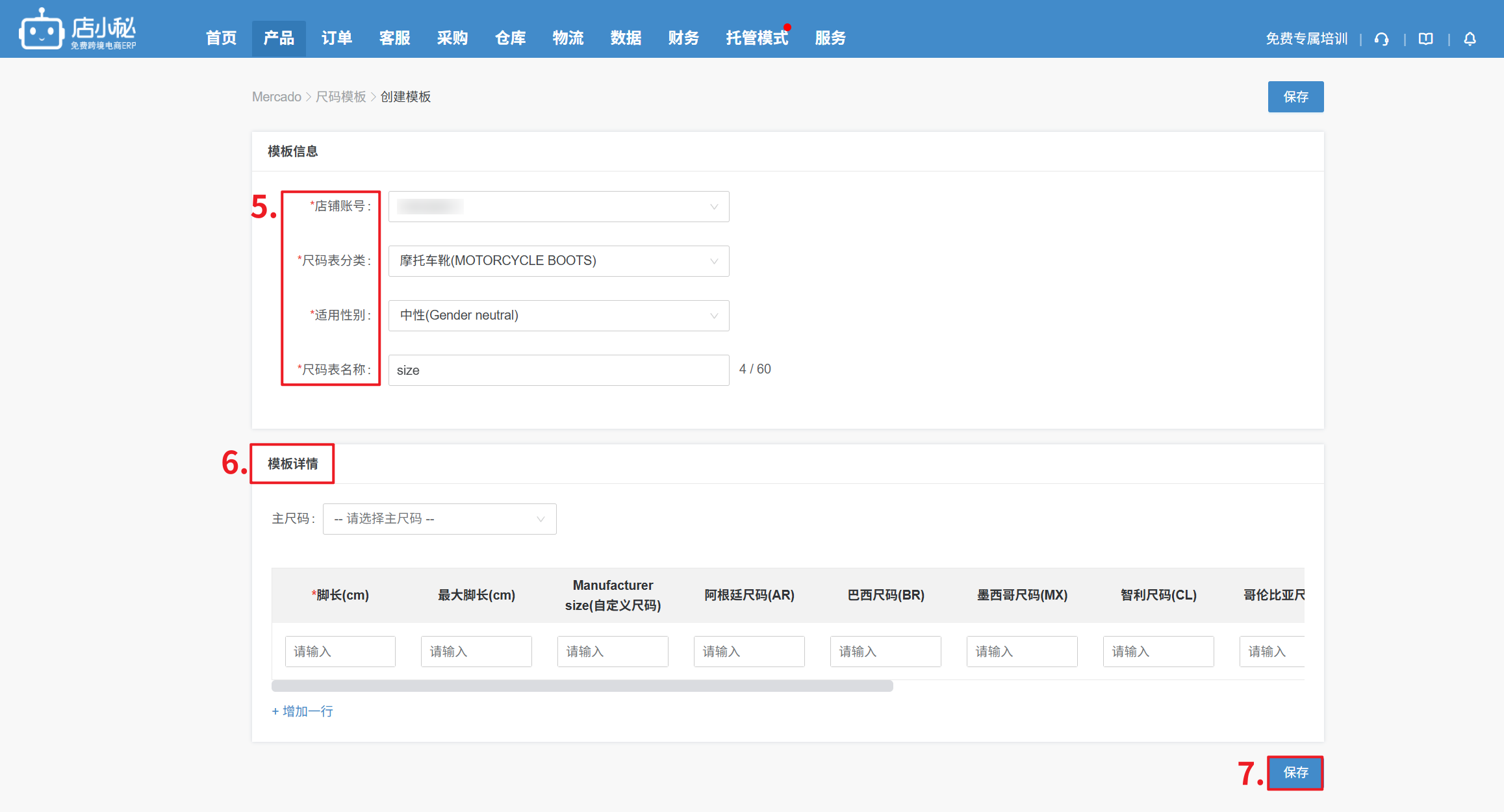Expand the 主尺码 selector

click(439, 519)
